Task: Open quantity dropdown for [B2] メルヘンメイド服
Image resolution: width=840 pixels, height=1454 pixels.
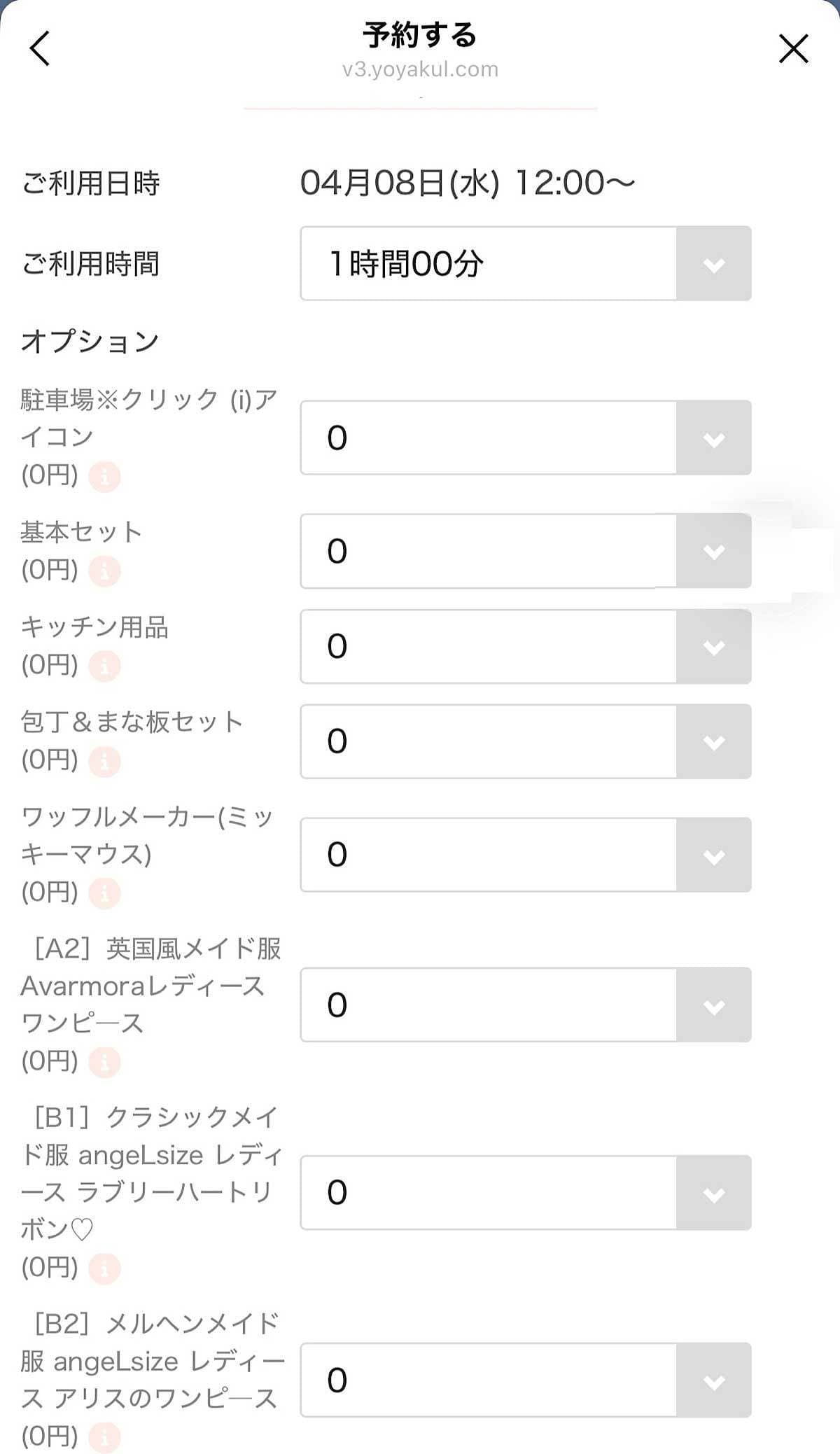Action: (x=525, y=1380)
